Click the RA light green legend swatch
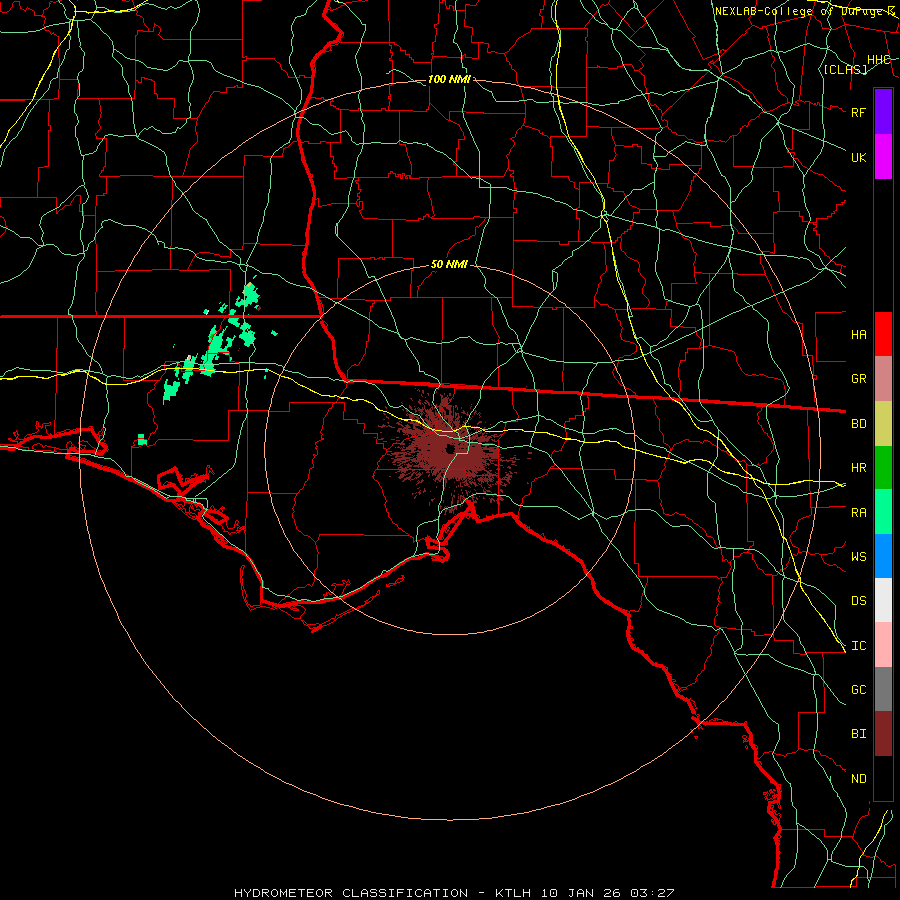Screen dimensions: 900x900 coord(883,512)
